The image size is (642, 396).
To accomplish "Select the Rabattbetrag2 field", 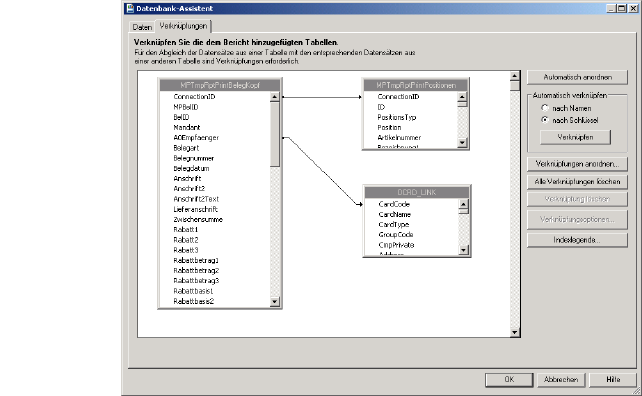I will [x=196, y=271].
